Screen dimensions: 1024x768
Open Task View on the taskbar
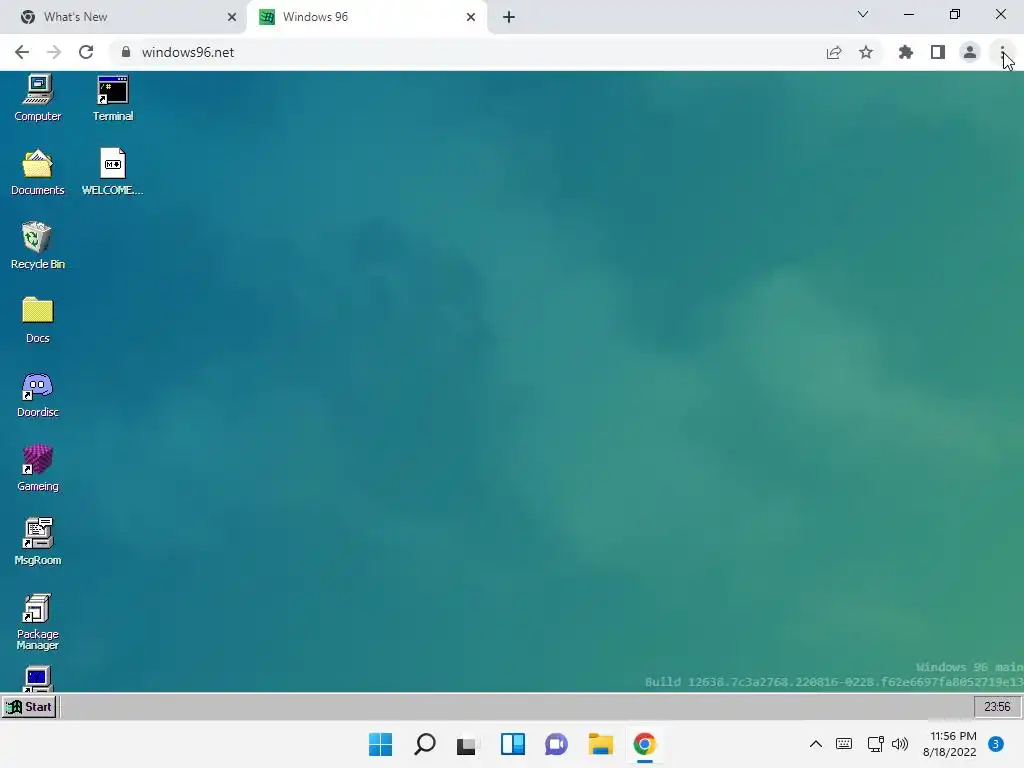[467, 744]
